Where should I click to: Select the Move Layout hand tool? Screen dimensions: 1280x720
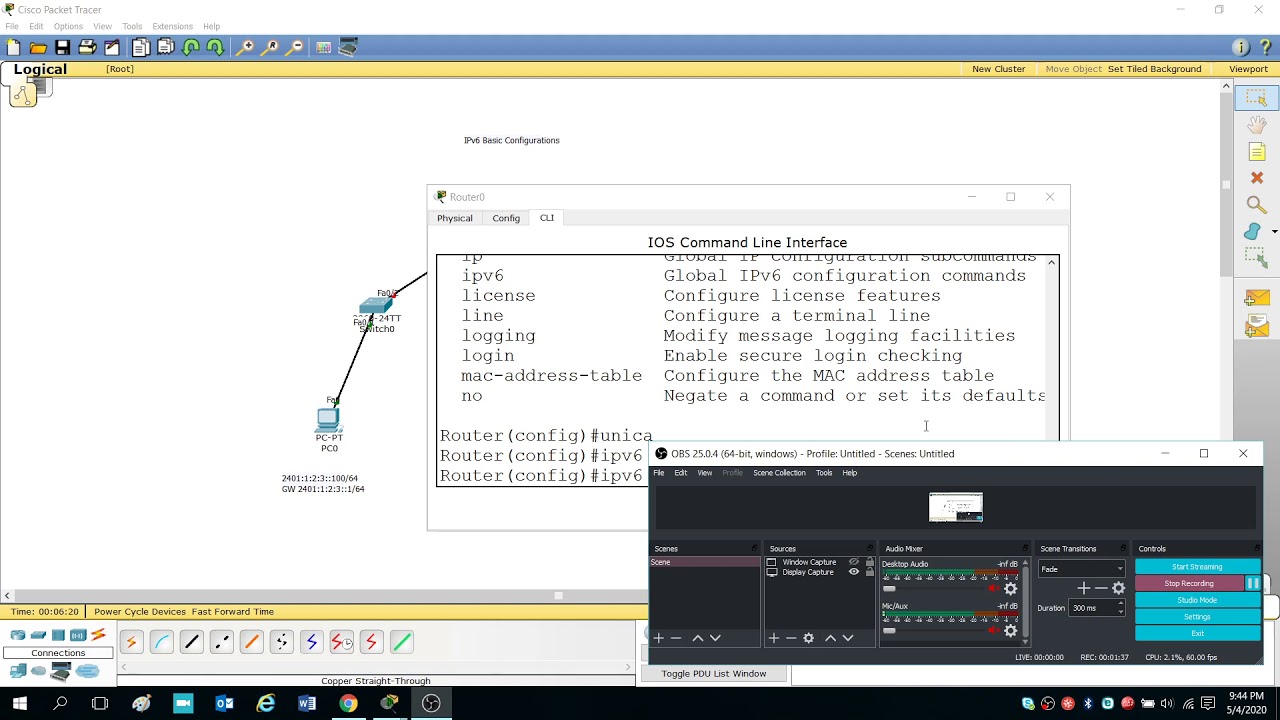click(x=1257, y=125)
